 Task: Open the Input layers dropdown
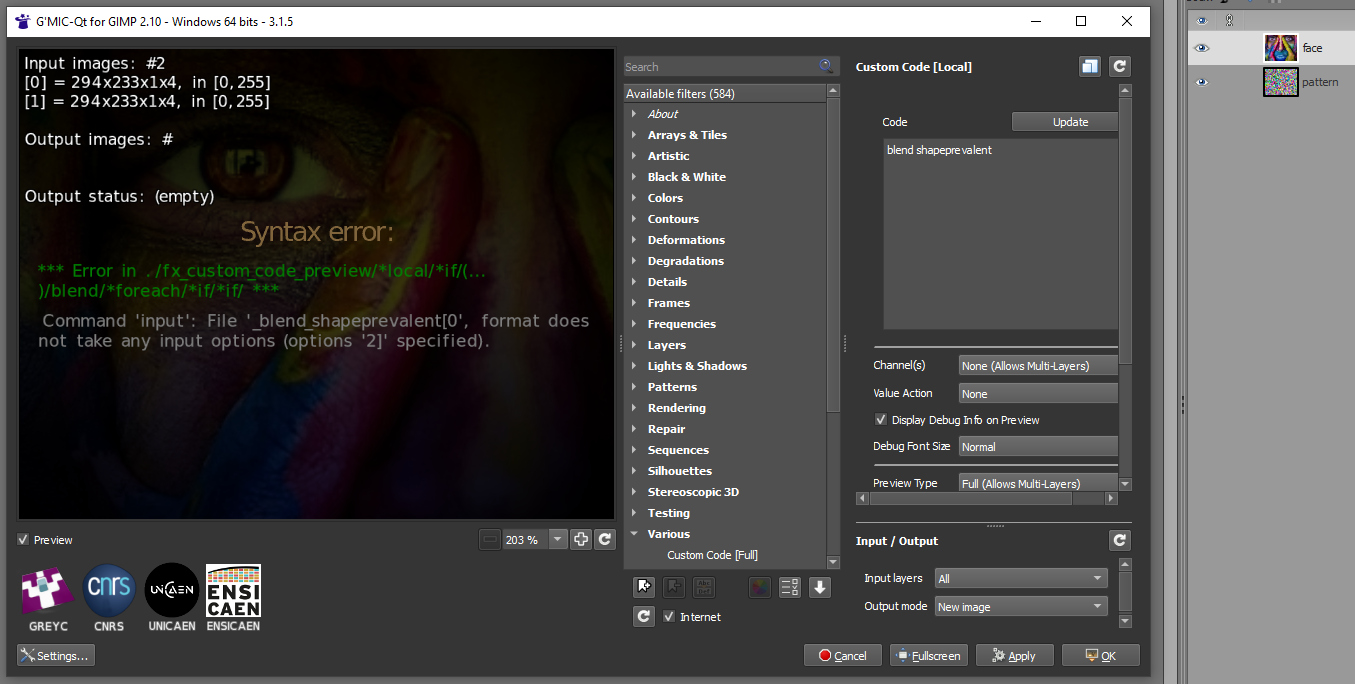[1021, 578]
